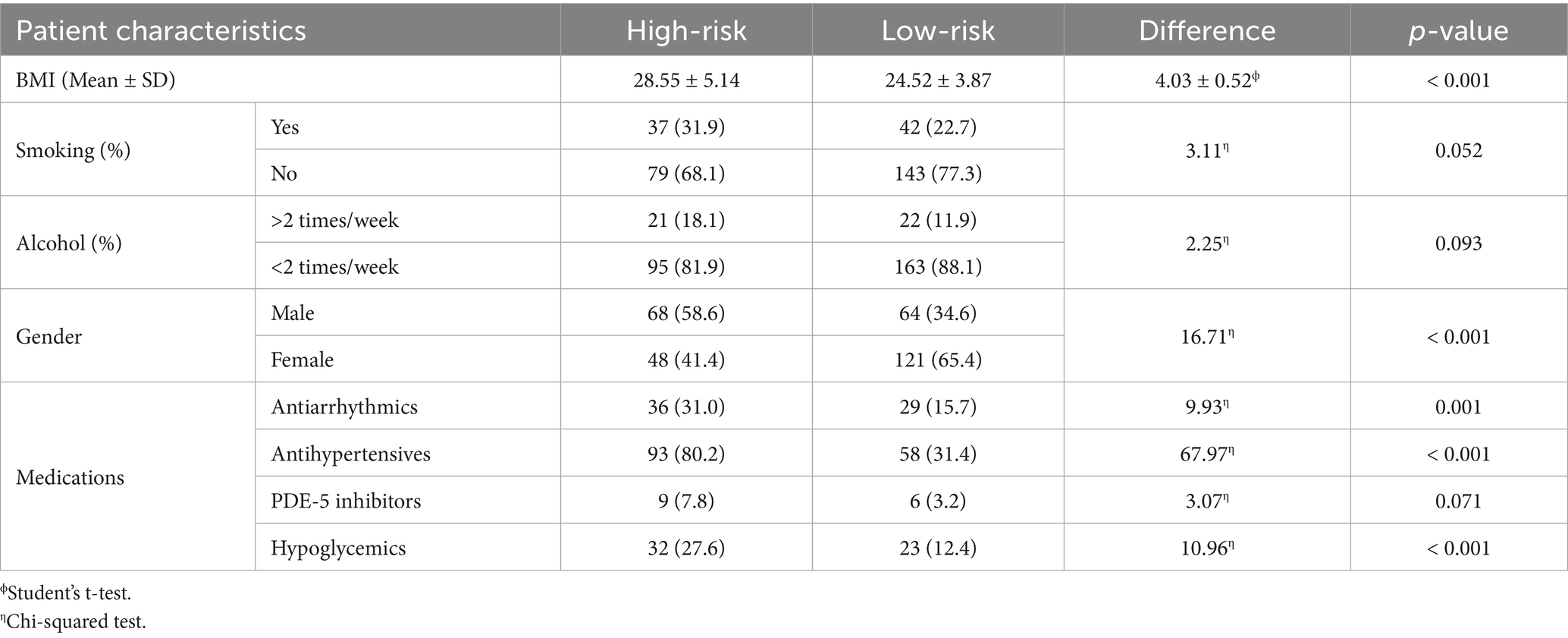The height and width of the screenshot is (638, 1568).
Task: Click the Gender row label
Action: click(49, 337)
